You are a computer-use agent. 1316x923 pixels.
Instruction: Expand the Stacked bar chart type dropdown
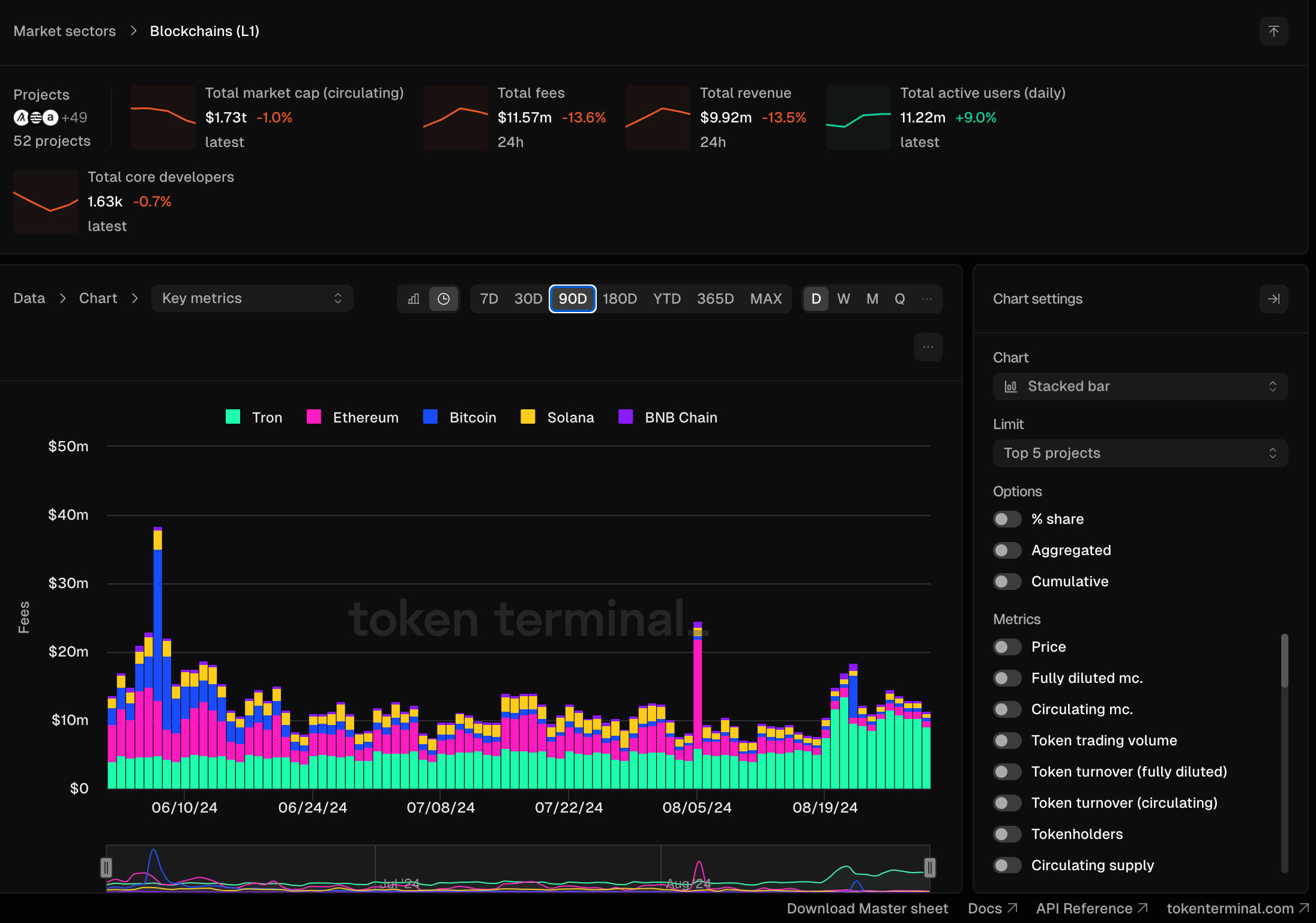tap(1139, 386)
